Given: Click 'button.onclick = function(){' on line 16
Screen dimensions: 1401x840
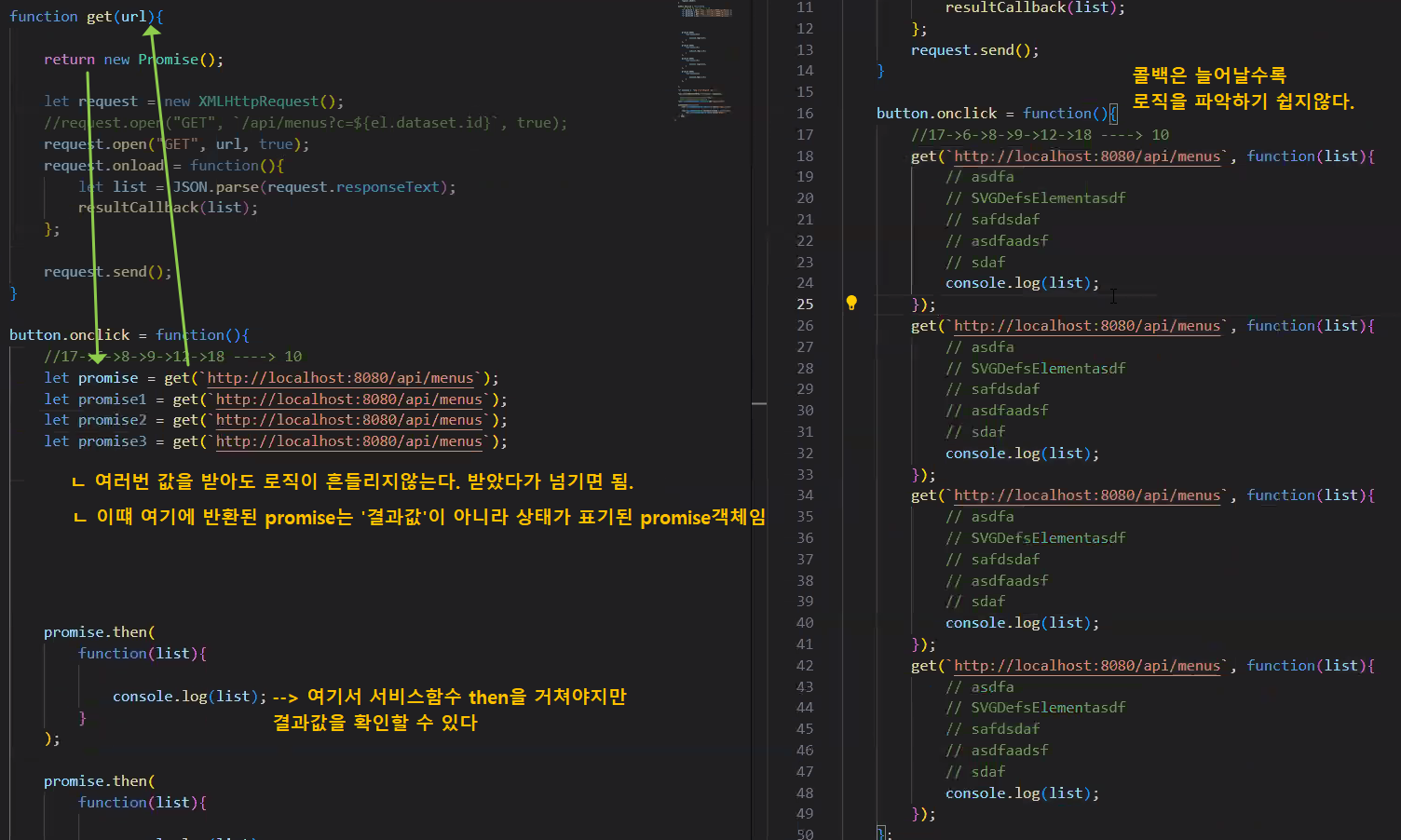Looking at the screenshot, I should 997,114.
